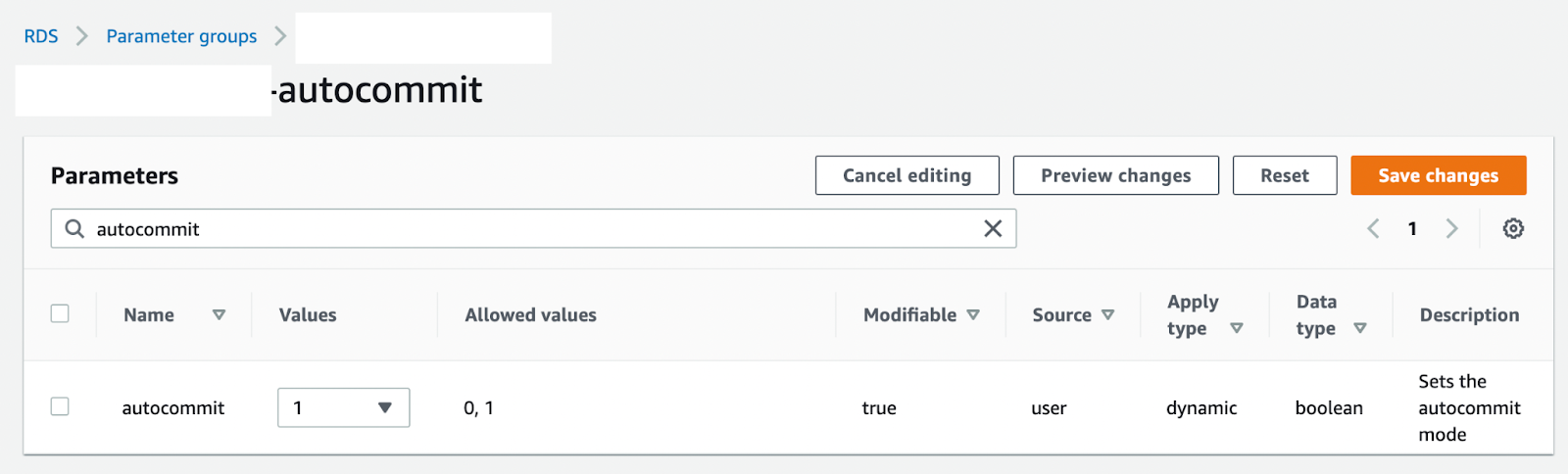Open the autocommit Values dropdown
This screenshot has width=1568, height=474.
point(343,407)
